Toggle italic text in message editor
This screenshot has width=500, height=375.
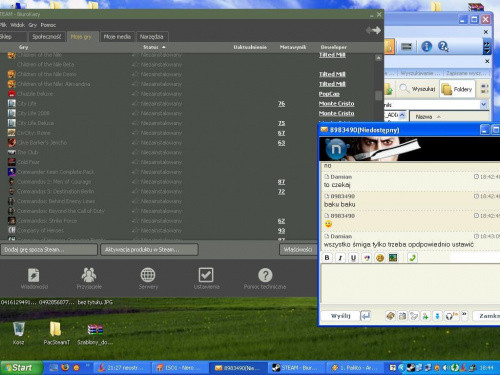click(340, 258)
